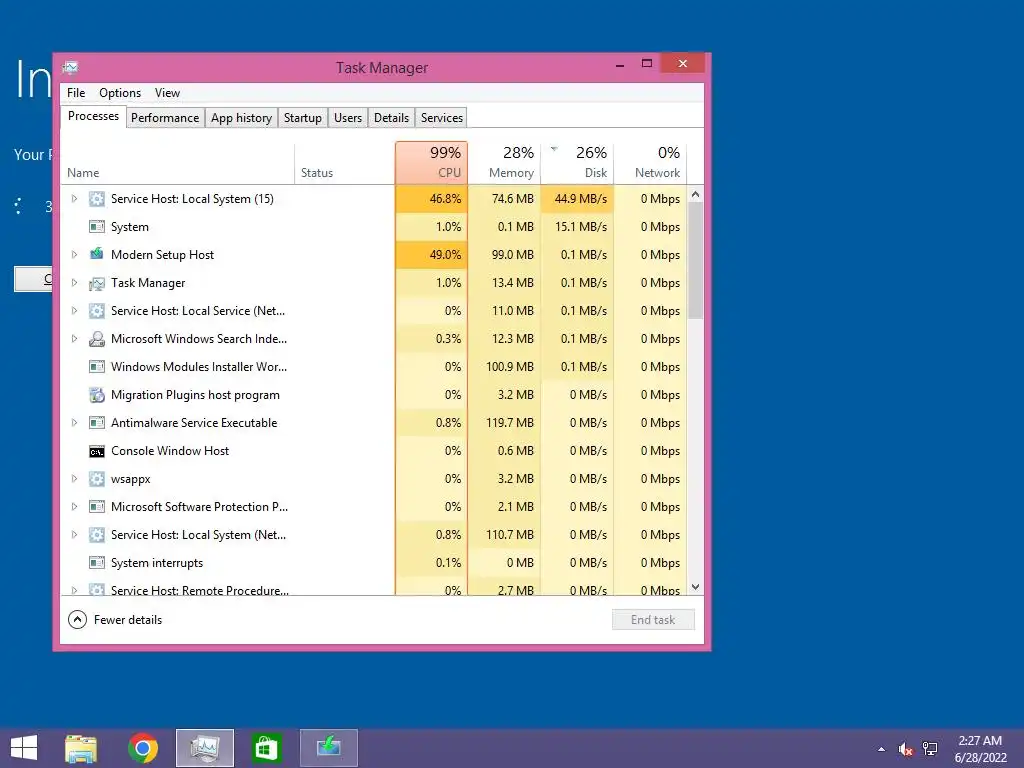
Task: Click the System process icon
Action: pos(97,227)
